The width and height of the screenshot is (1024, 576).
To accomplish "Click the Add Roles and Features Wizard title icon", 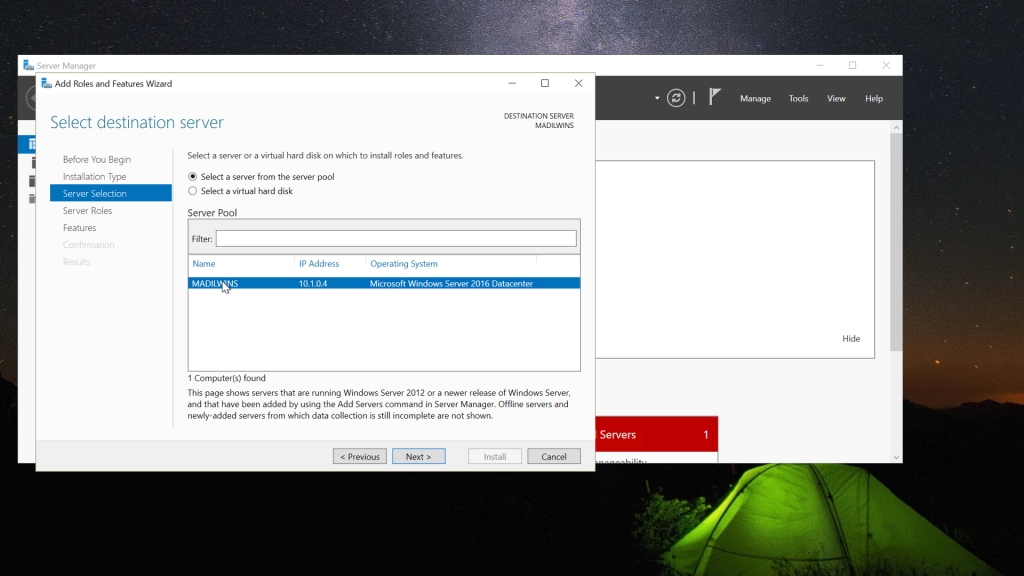I will (x=46, y=84).
